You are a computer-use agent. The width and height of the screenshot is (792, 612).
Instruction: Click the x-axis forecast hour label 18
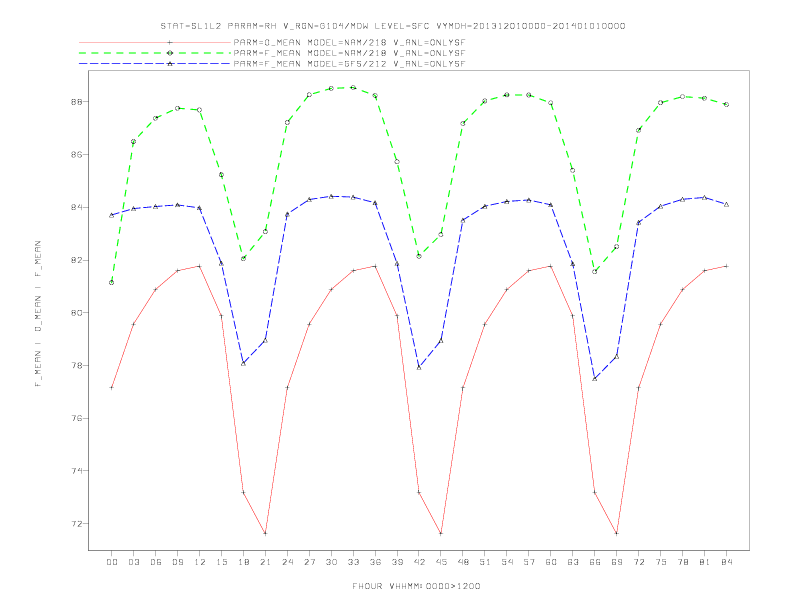243,562
